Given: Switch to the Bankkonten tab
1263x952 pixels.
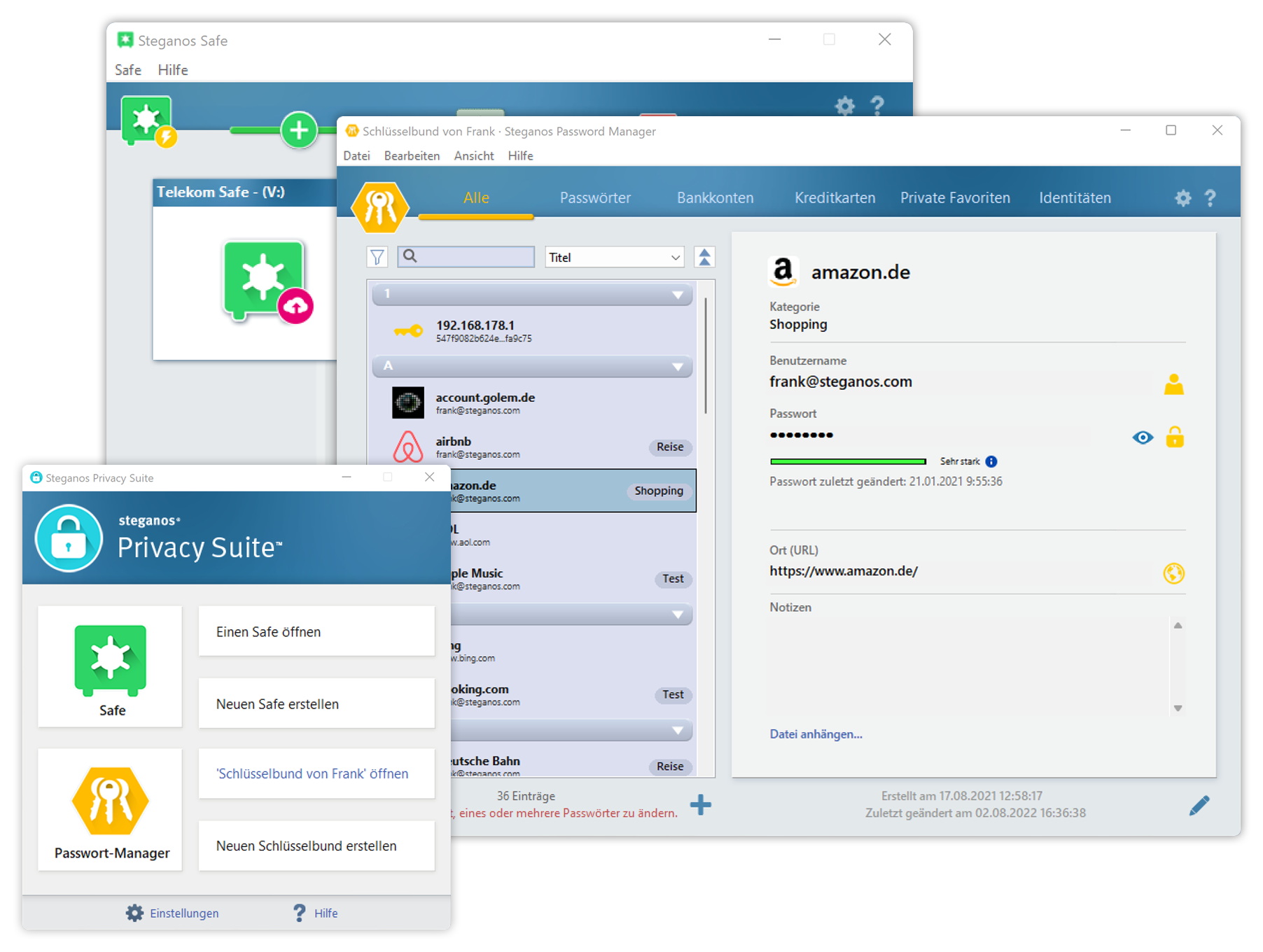Looking at the screenshot, I should click(715, 198).
